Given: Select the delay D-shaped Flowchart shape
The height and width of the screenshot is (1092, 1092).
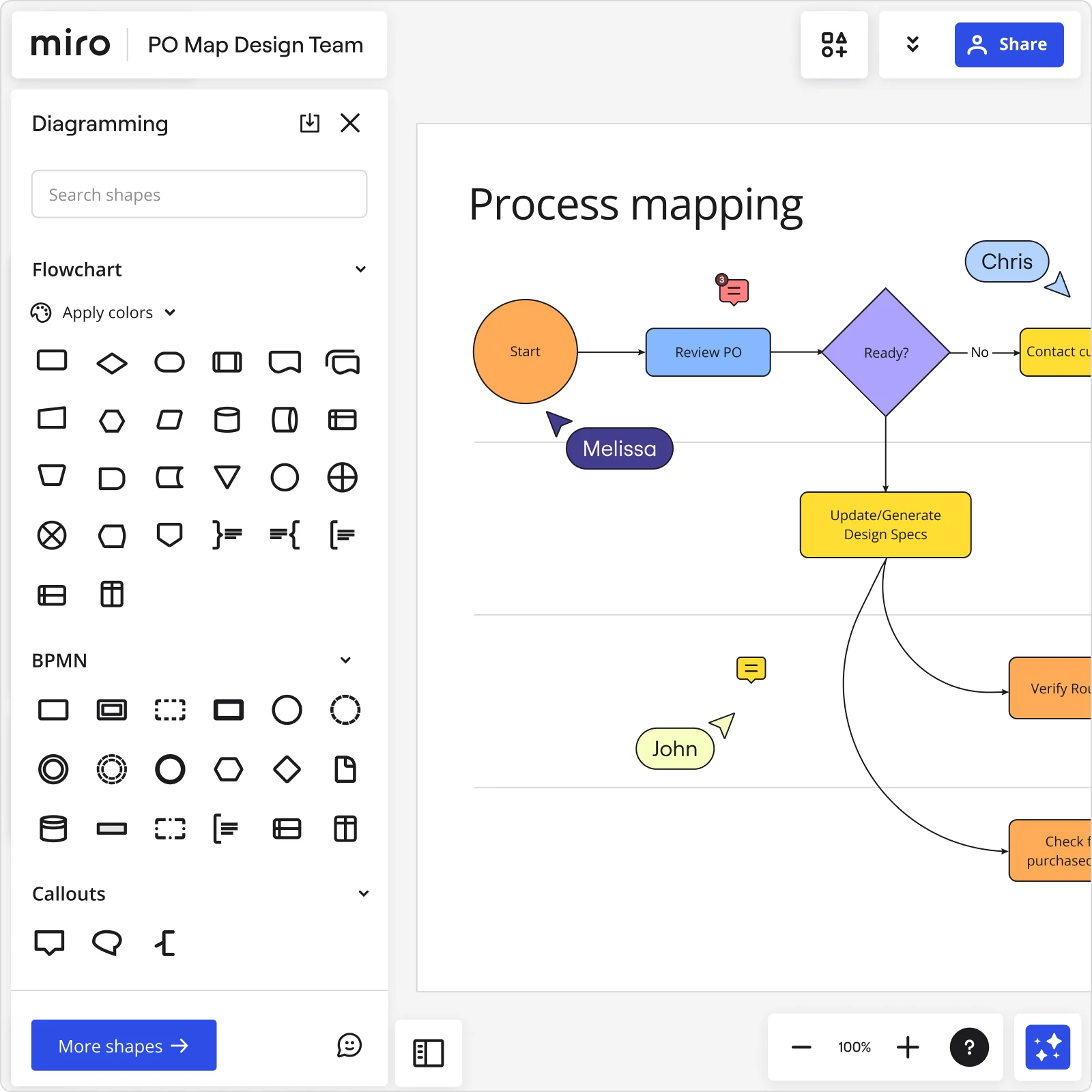Looking at the screenshot, I should (x=112, y=478).
